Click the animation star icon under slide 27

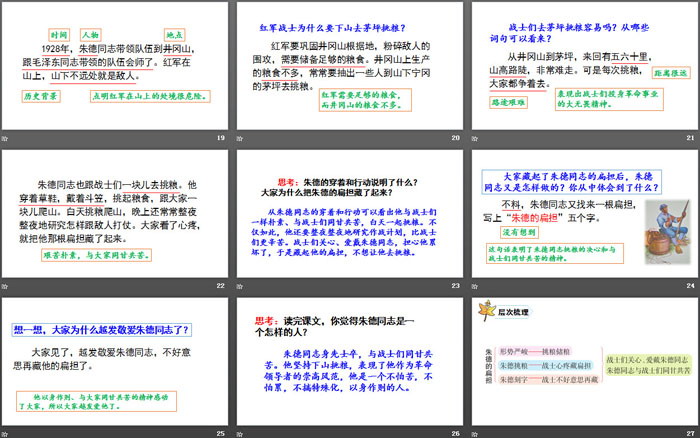click(x=475, y=433)
